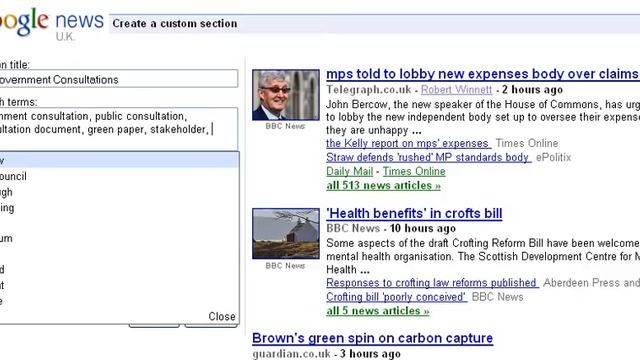
Task: Open 'Responses to crofting law reforms published' link
Action: tap(432, 283)
